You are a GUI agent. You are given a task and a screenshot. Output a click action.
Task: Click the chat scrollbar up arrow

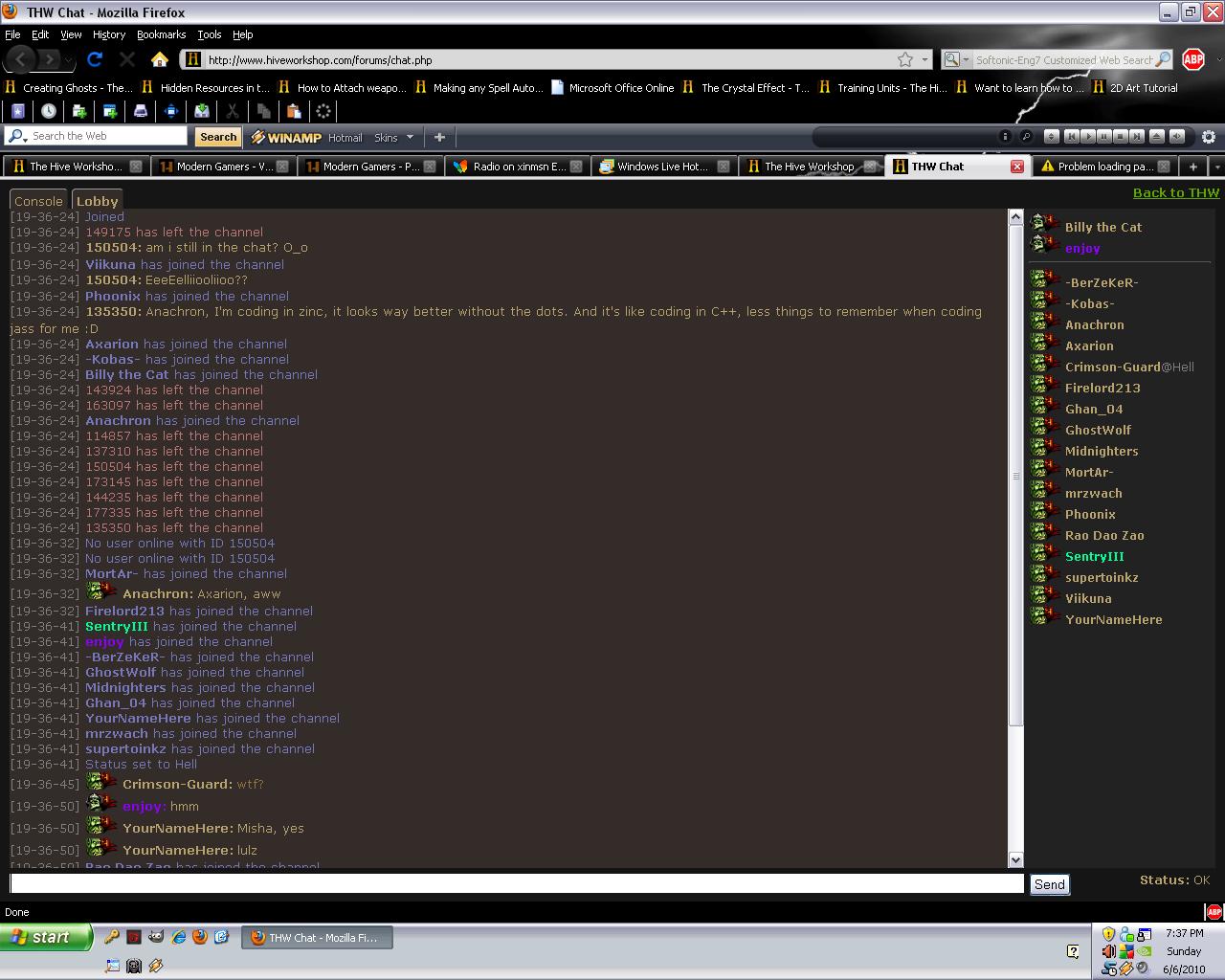point(1016,217)
